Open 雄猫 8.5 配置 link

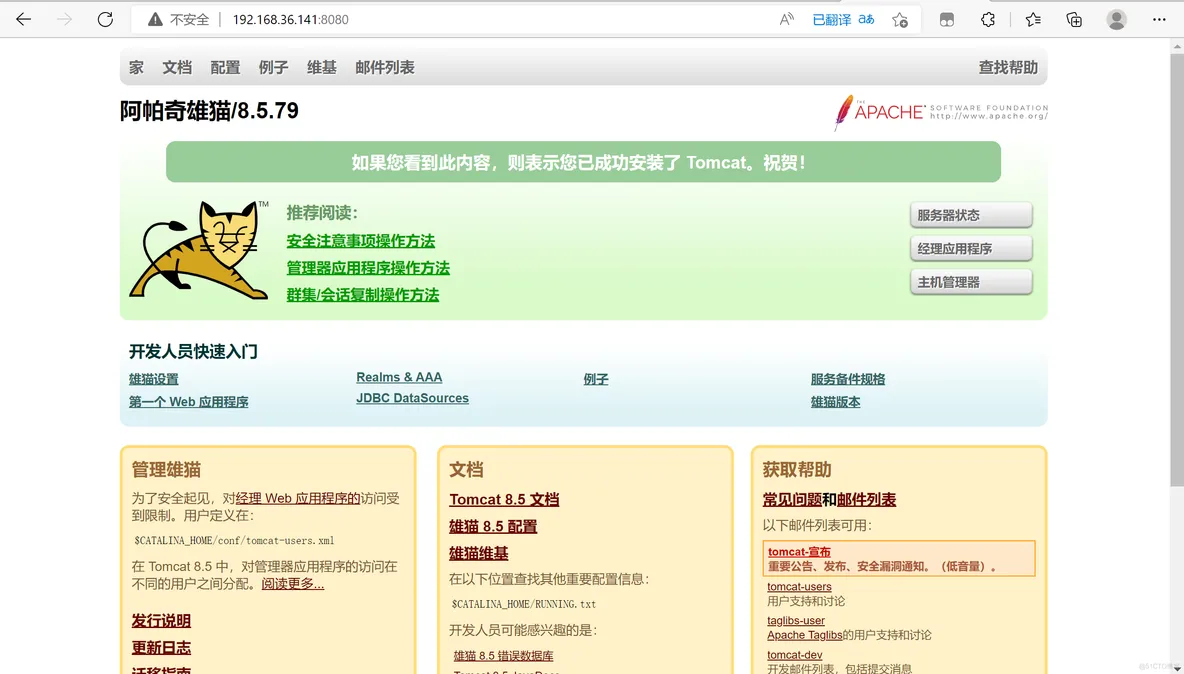click(x=493, y=526)
